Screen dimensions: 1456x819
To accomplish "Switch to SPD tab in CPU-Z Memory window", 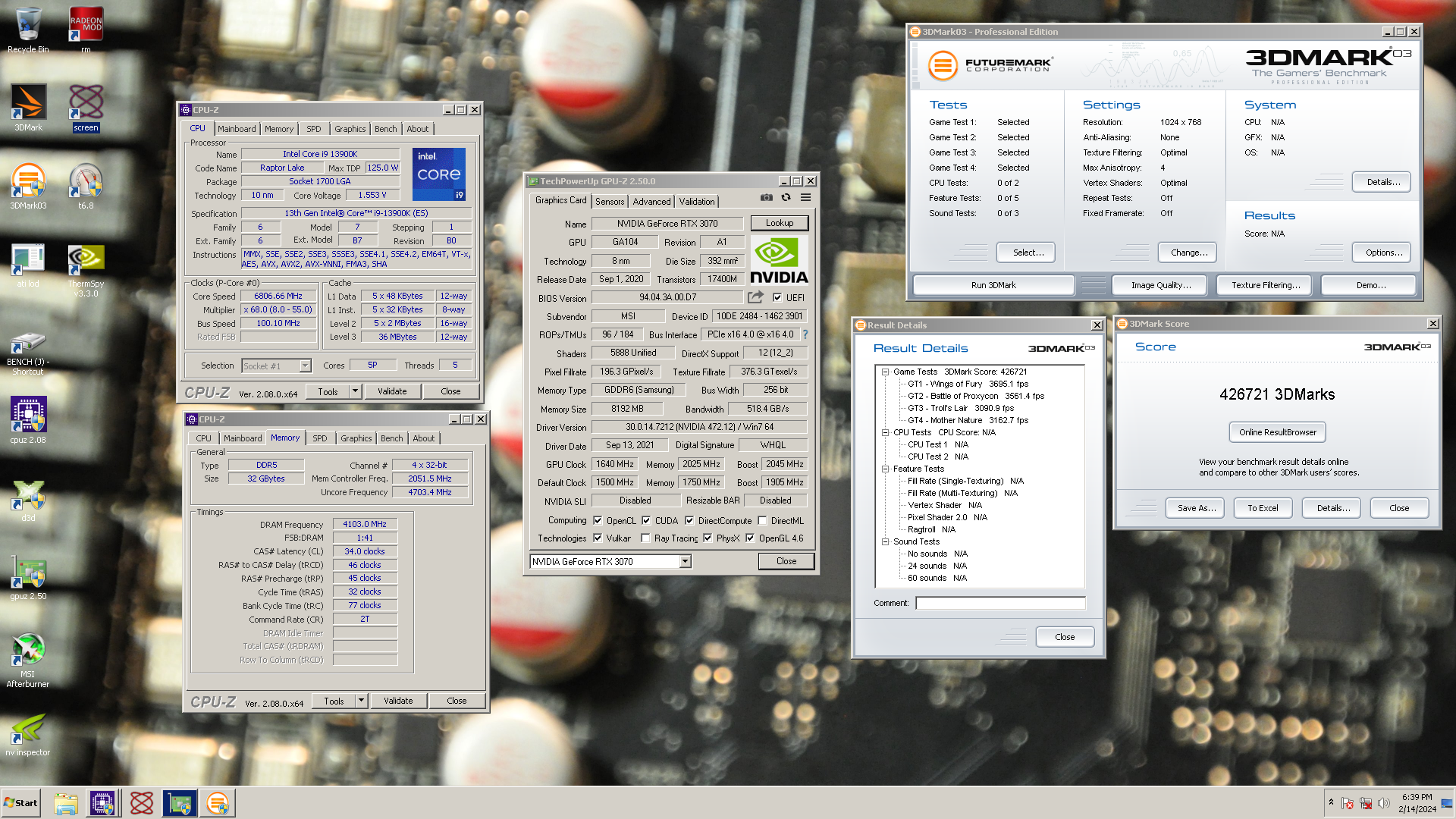I will (x=320, y=438).
